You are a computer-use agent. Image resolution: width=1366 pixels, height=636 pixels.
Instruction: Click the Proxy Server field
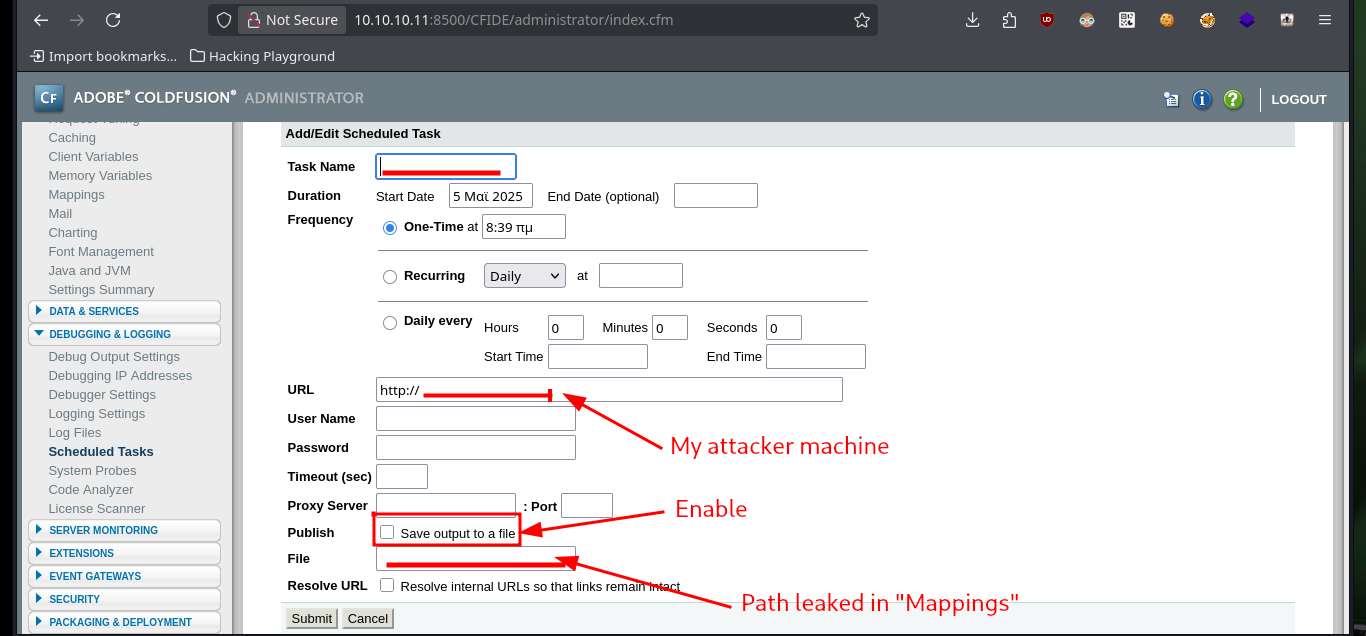(x=446, y=506)
